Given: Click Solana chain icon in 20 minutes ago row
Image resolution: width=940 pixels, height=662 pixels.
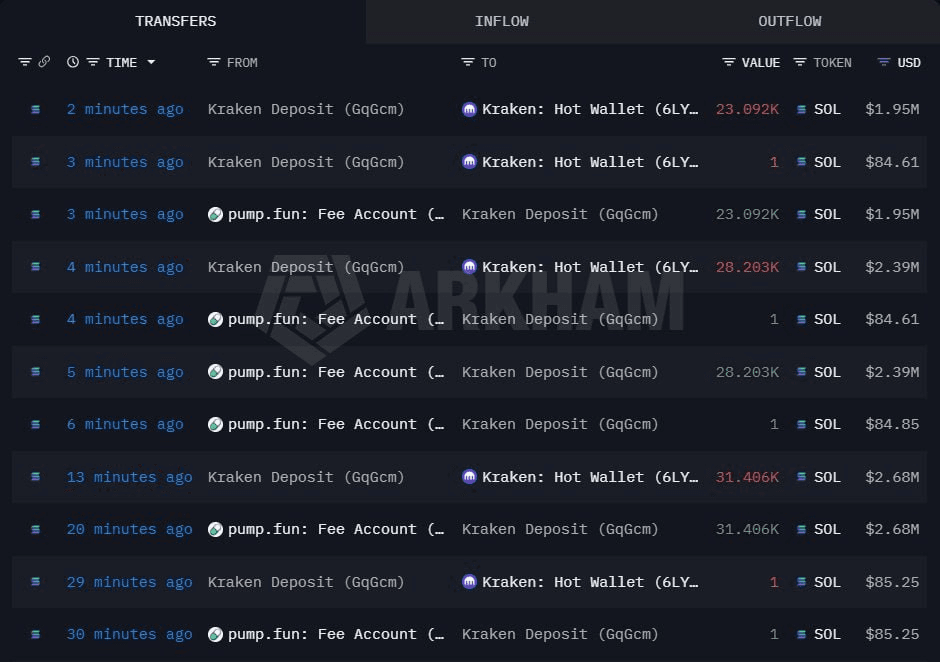Looking at the screenshot, I should pyautogui.click(x=35, y=529).
